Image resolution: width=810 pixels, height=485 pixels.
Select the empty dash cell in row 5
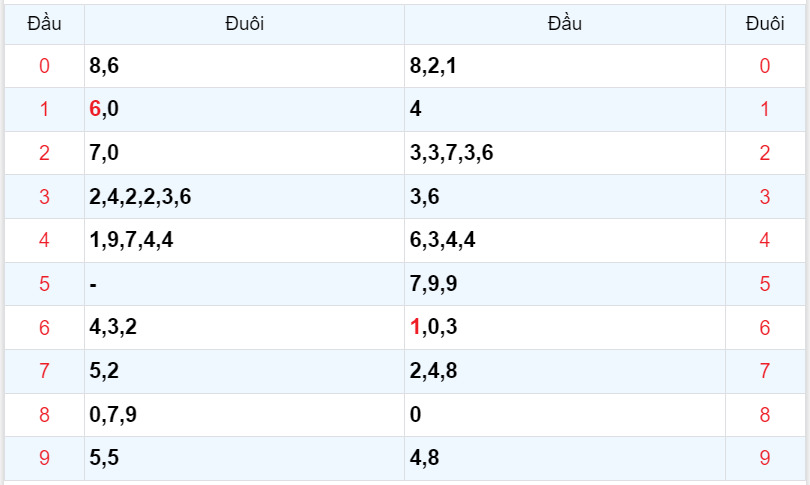tap(93, 284)
